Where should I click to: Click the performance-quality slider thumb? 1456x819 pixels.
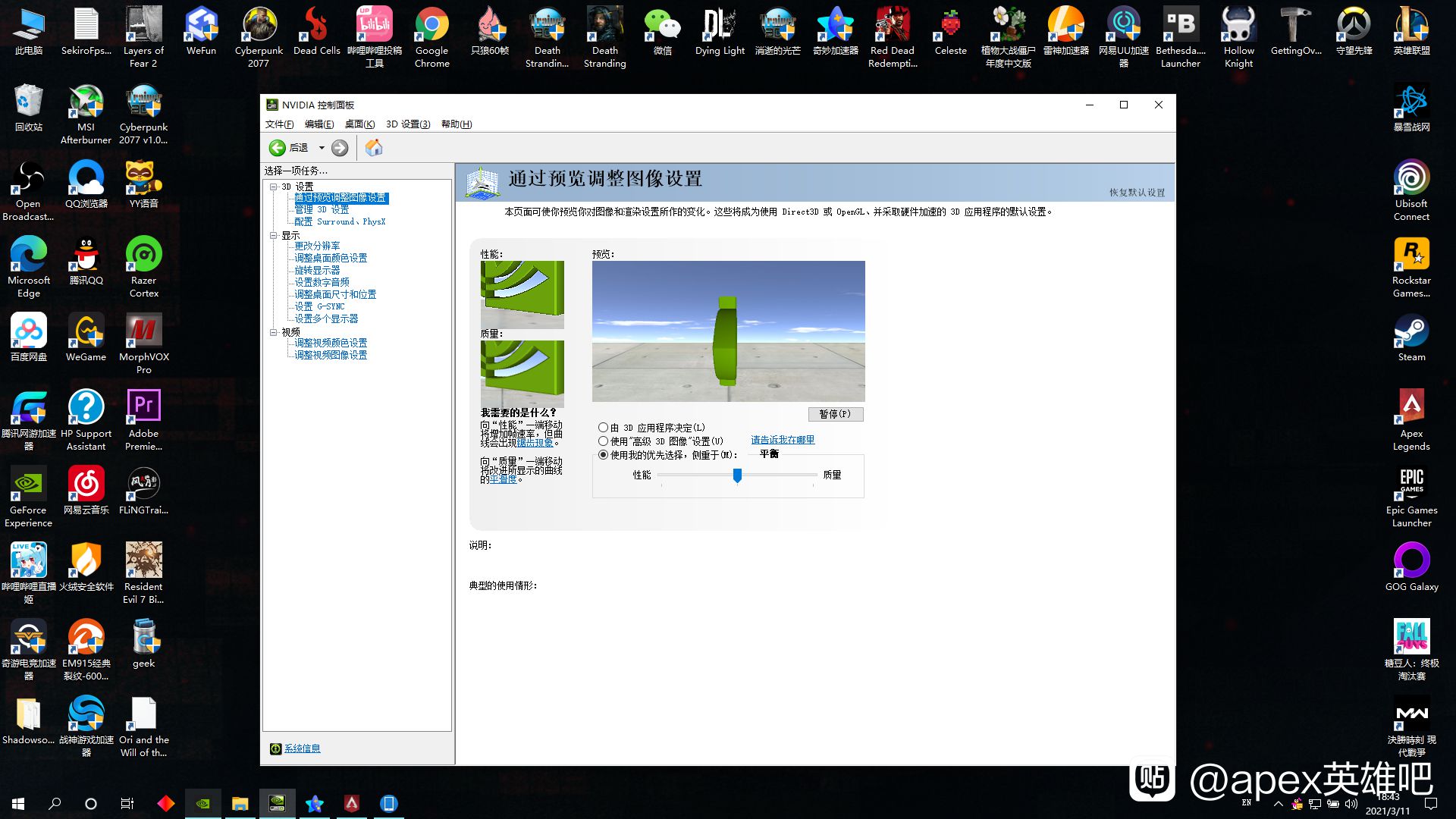pos(737,475)
